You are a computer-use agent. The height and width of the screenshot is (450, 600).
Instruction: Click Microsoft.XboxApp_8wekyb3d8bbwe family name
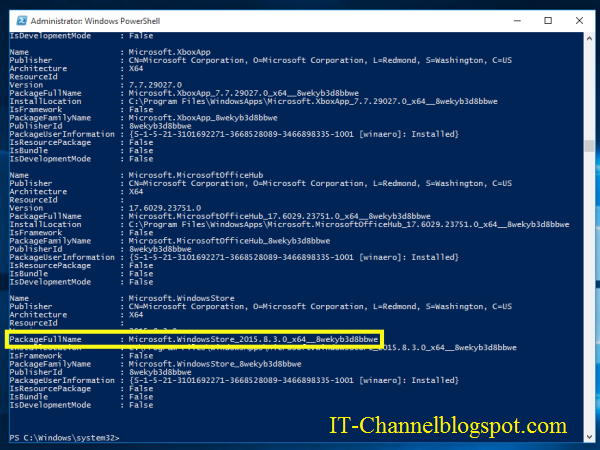pyautogui.click(x=203, y=118)
